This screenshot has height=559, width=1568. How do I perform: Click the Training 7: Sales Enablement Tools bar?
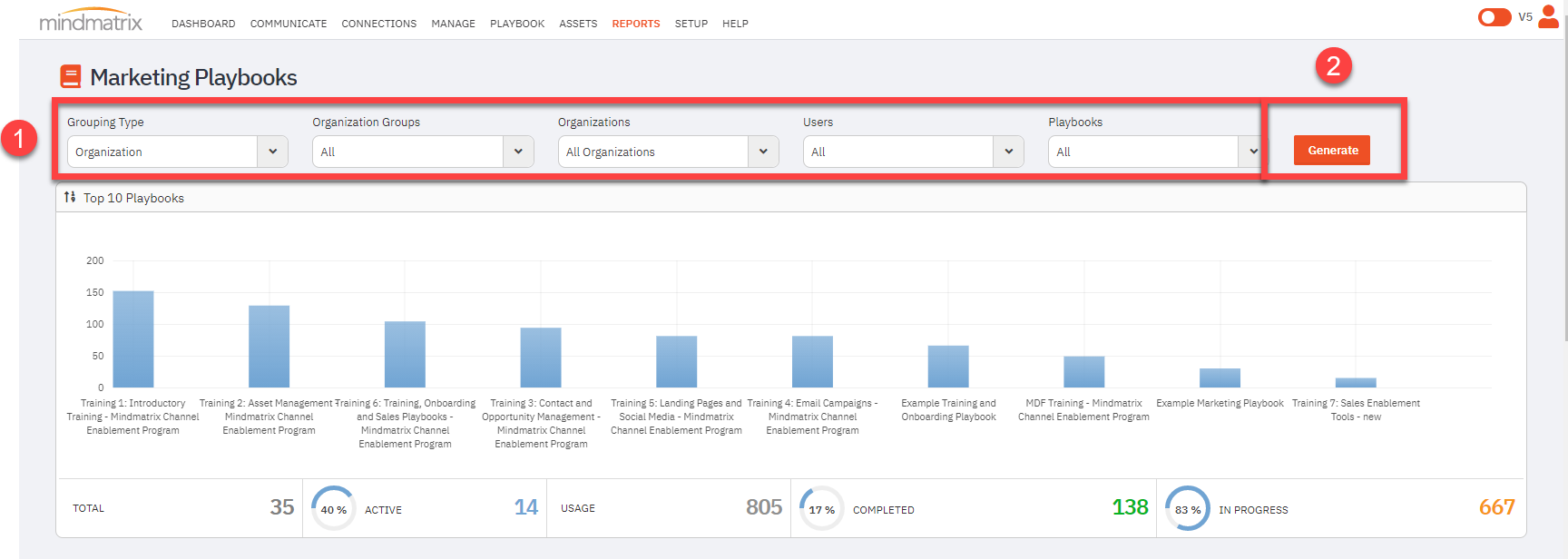tap(1356, 383)
